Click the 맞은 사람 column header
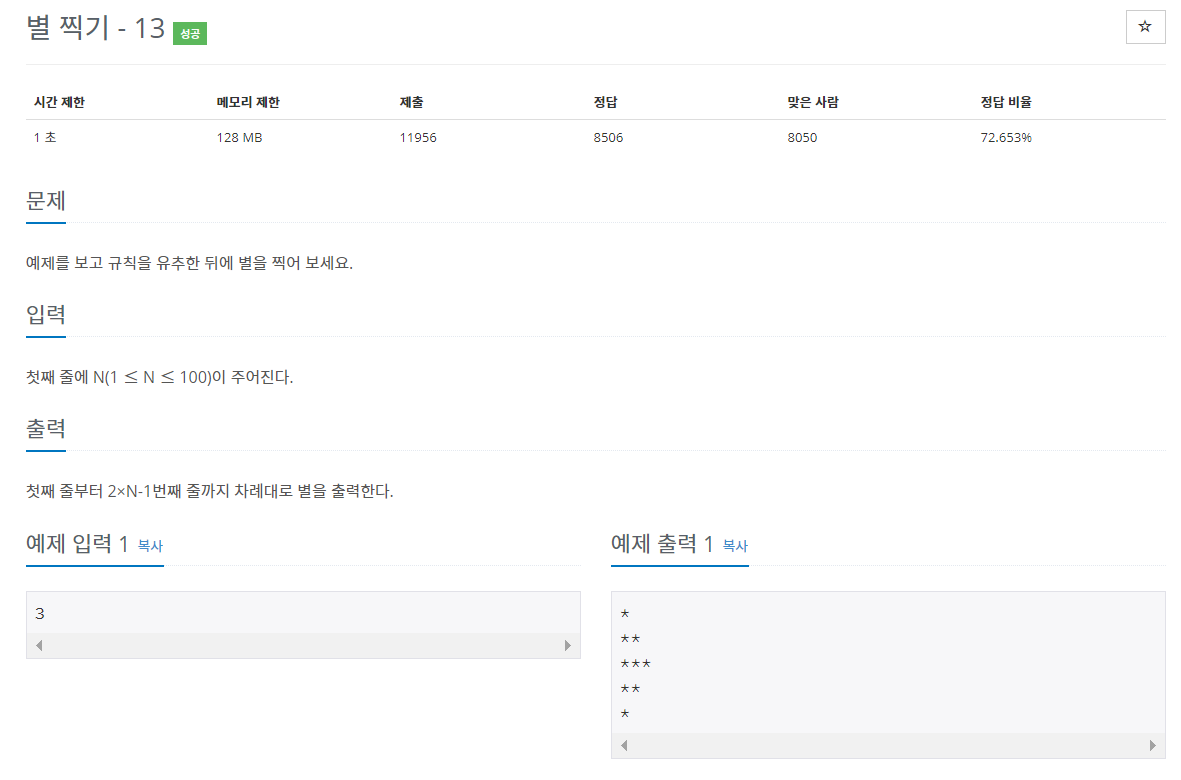Viewport: 1181px width, 780px height. click(x=813, y=102)
